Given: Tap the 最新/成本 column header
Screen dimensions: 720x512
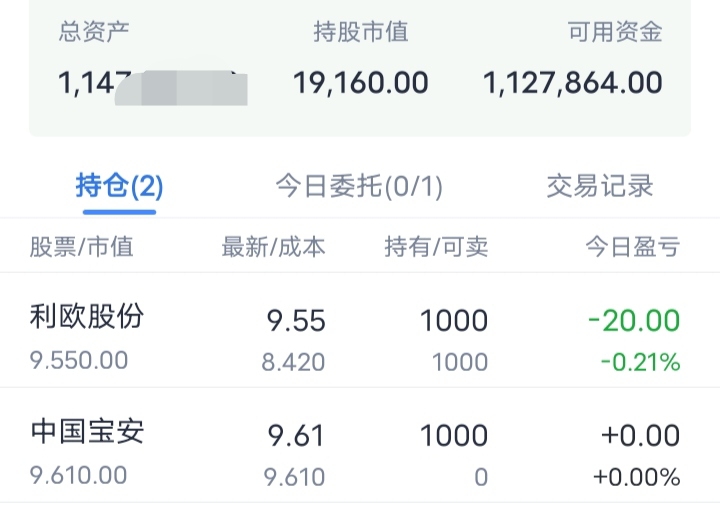Looking at the screenshot, I should tap(274, 247).
